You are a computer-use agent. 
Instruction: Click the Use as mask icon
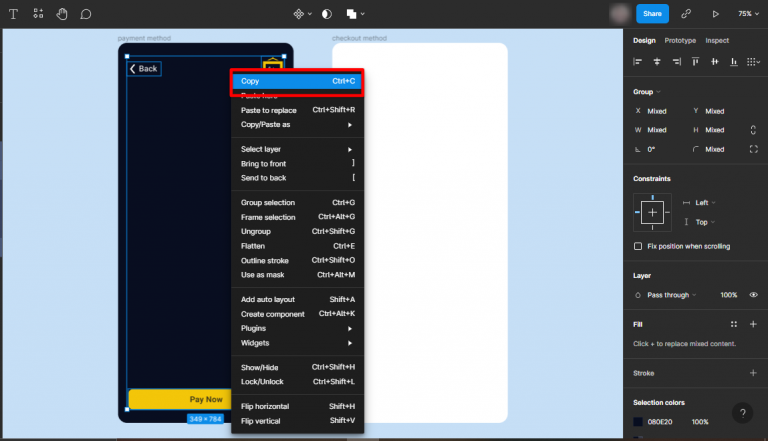327,14
